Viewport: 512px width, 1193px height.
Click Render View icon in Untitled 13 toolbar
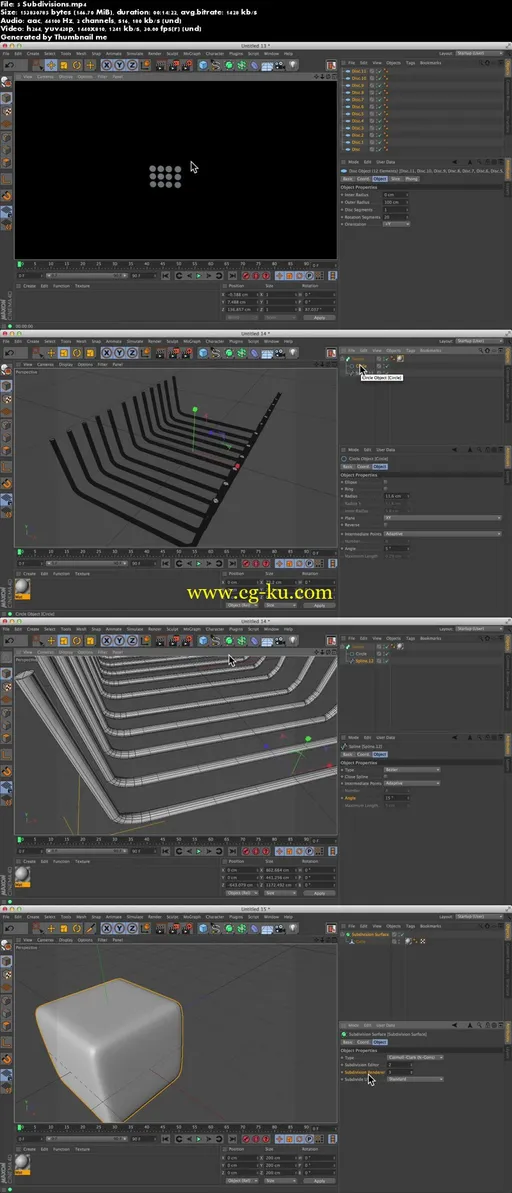[162, 65]
